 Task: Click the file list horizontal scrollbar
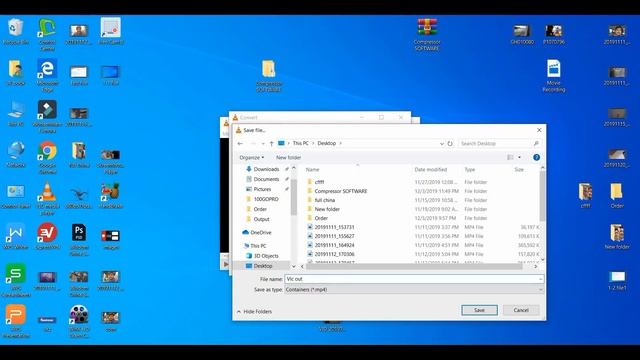414,267
